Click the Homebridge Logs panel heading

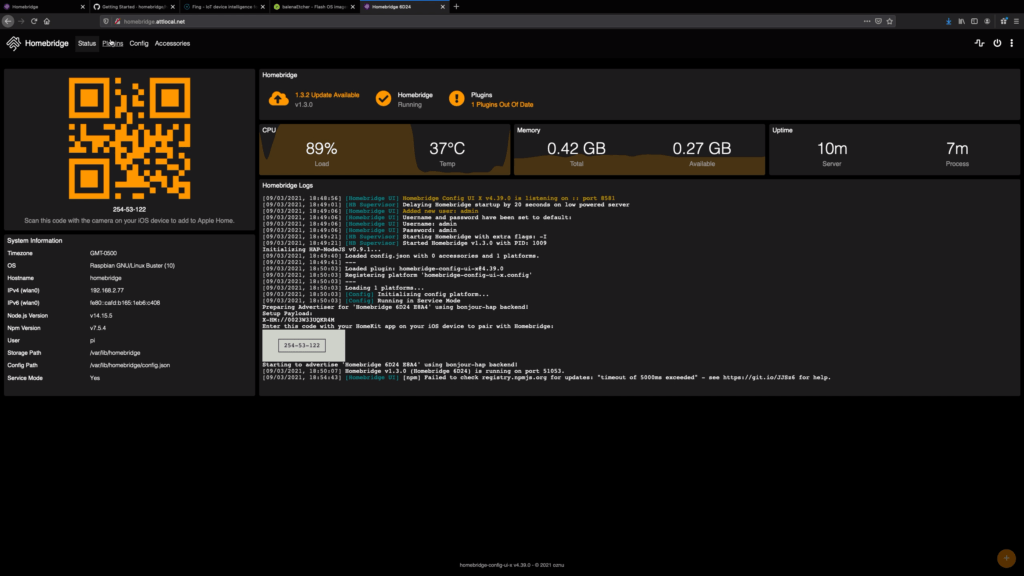[287, 185]
